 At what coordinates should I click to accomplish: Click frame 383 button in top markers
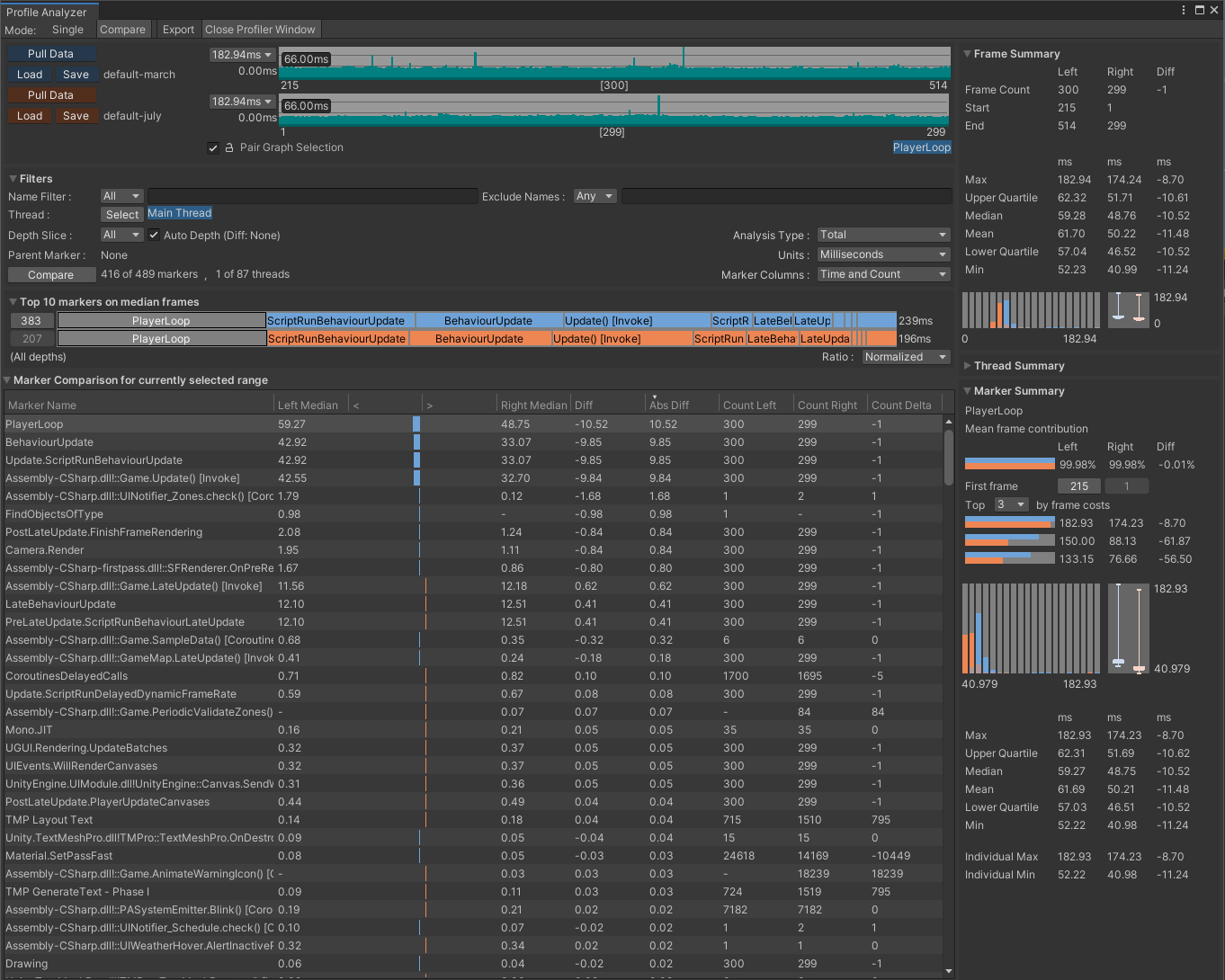tap(31, 321)
